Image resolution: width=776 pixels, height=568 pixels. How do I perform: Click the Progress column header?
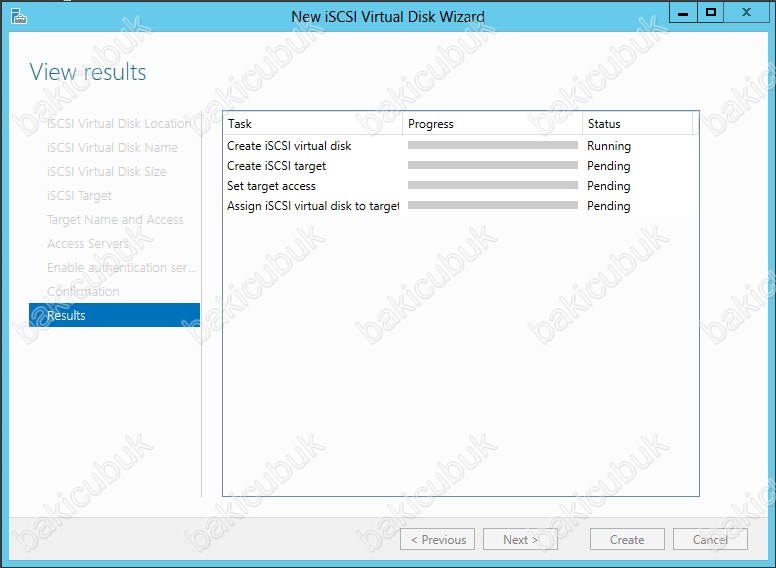coord(492,124)
